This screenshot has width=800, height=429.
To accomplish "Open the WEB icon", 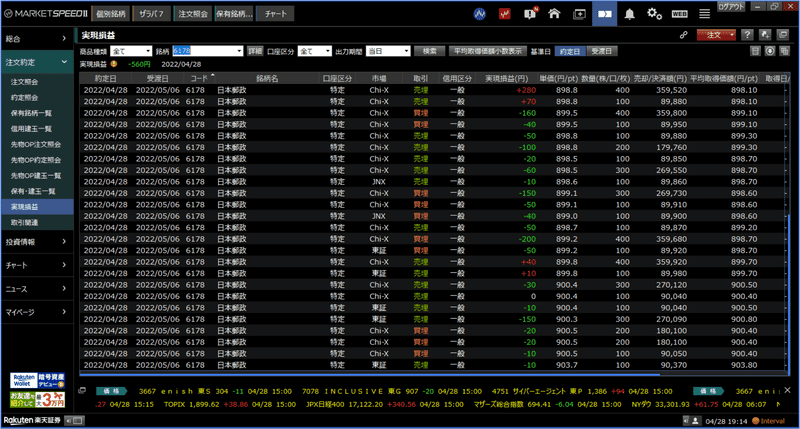I will (680, 14).
